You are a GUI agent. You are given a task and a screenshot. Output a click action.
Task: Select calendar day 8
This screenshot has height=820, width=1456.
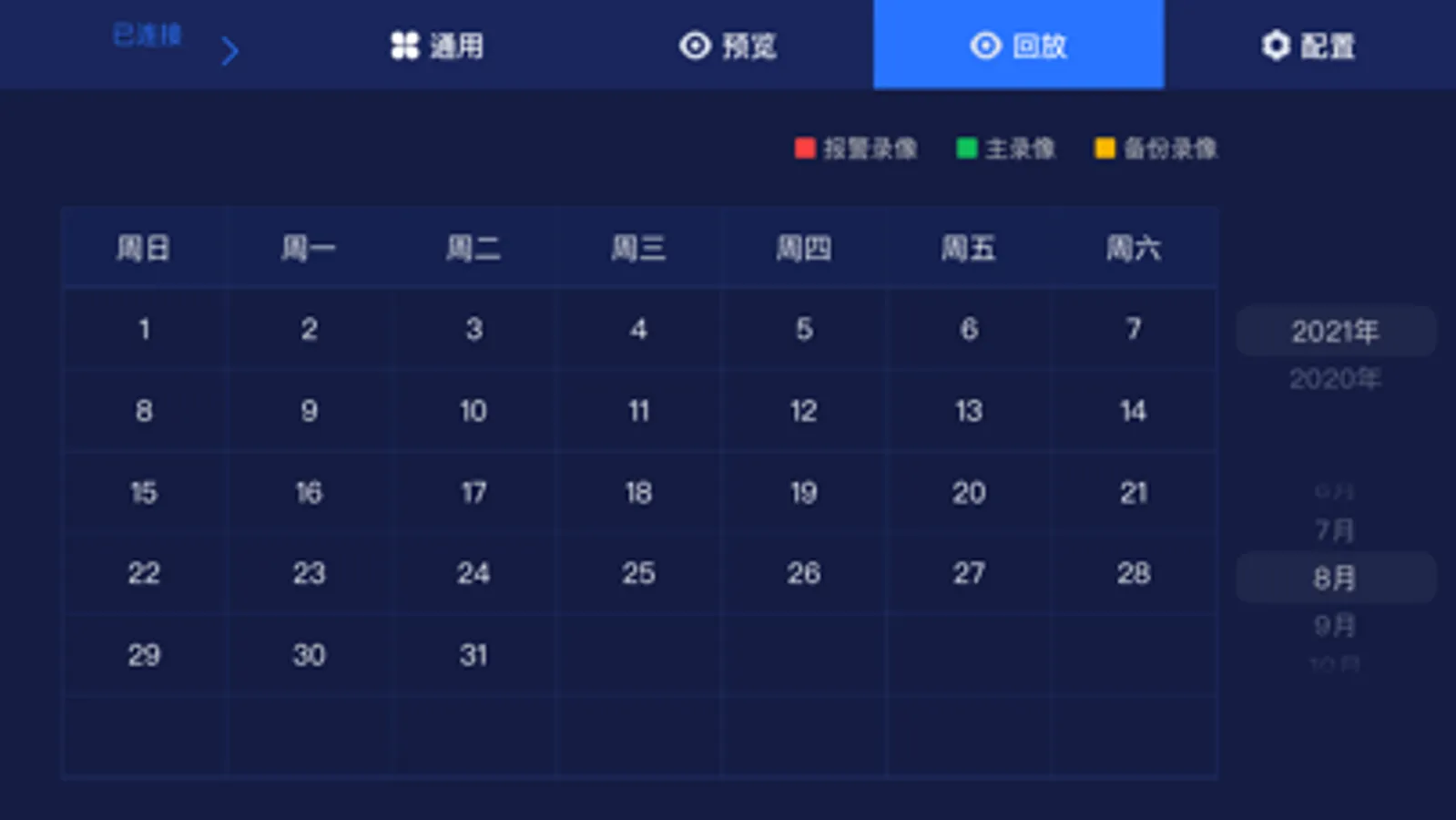(144, 411)
